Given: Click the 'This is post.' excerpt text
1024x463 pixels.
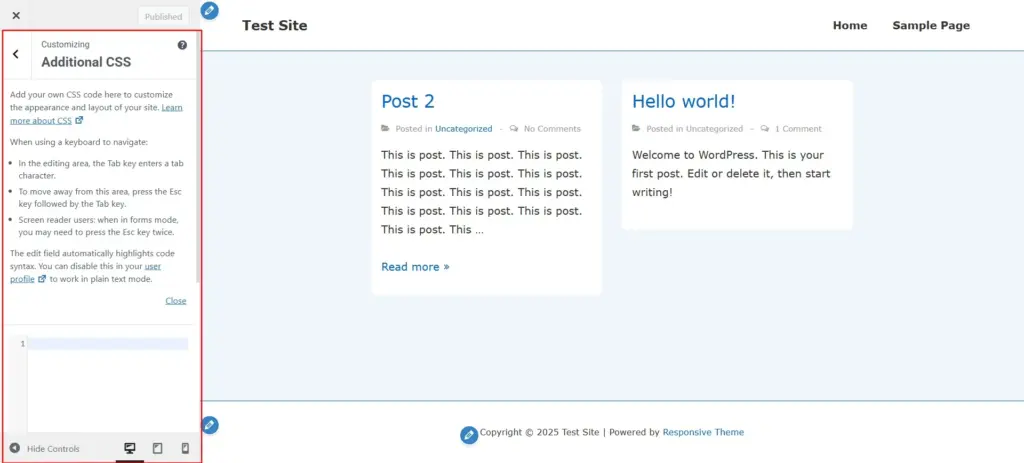Looking at the screenshot, I should point(481,192).
